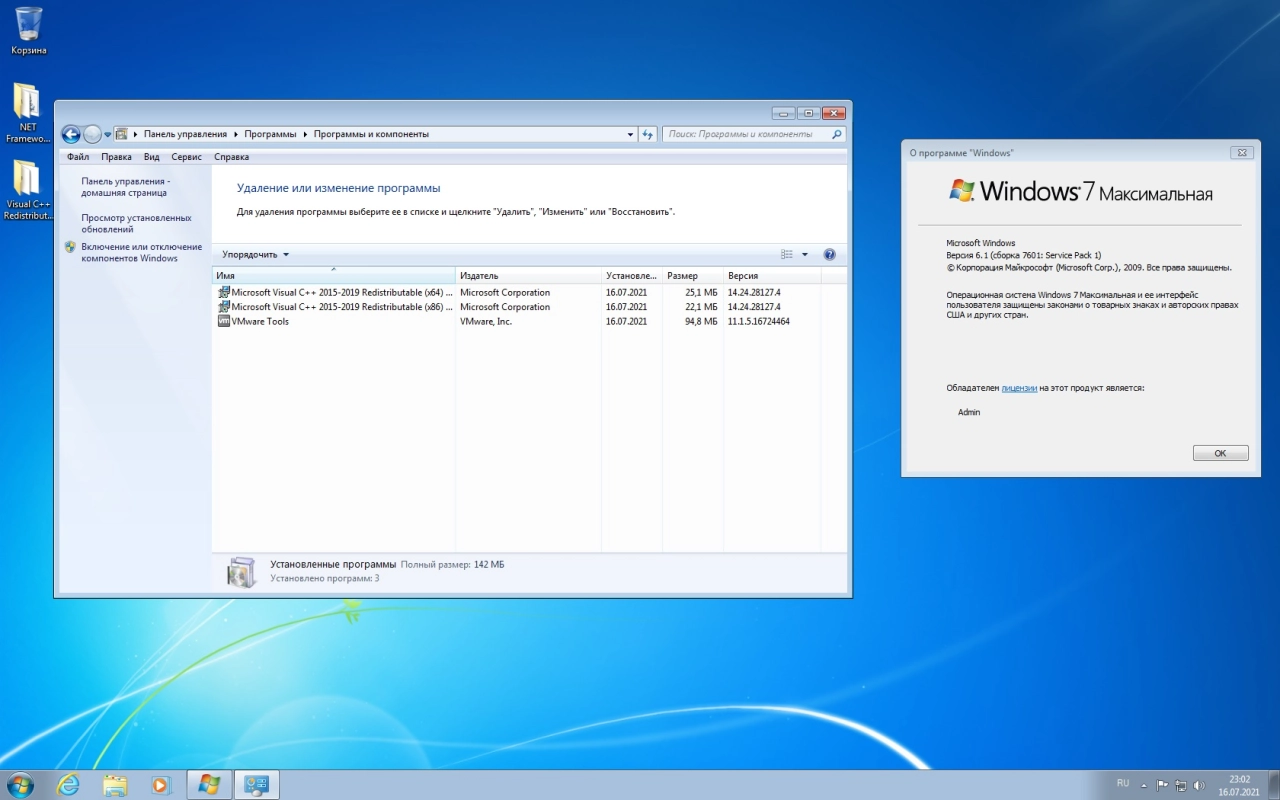
Task: Click the change view icon
Action: [x=787, y=255]
